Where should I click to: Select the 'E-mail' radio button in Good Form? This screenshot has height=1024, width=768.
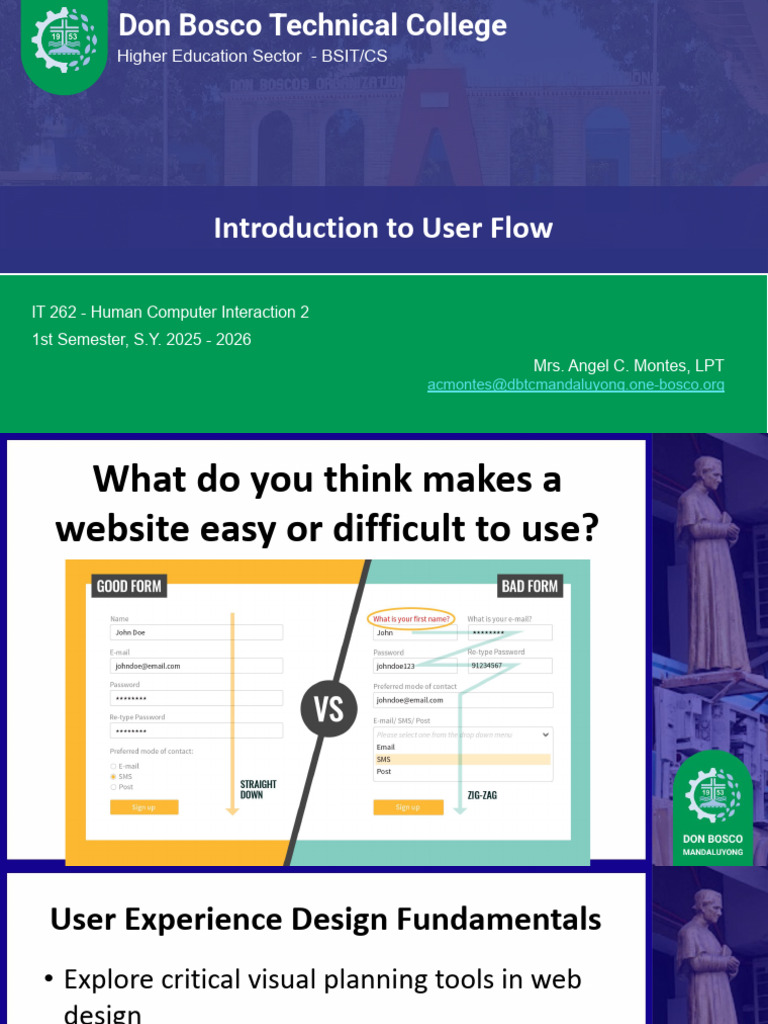(x=113, y=766)
